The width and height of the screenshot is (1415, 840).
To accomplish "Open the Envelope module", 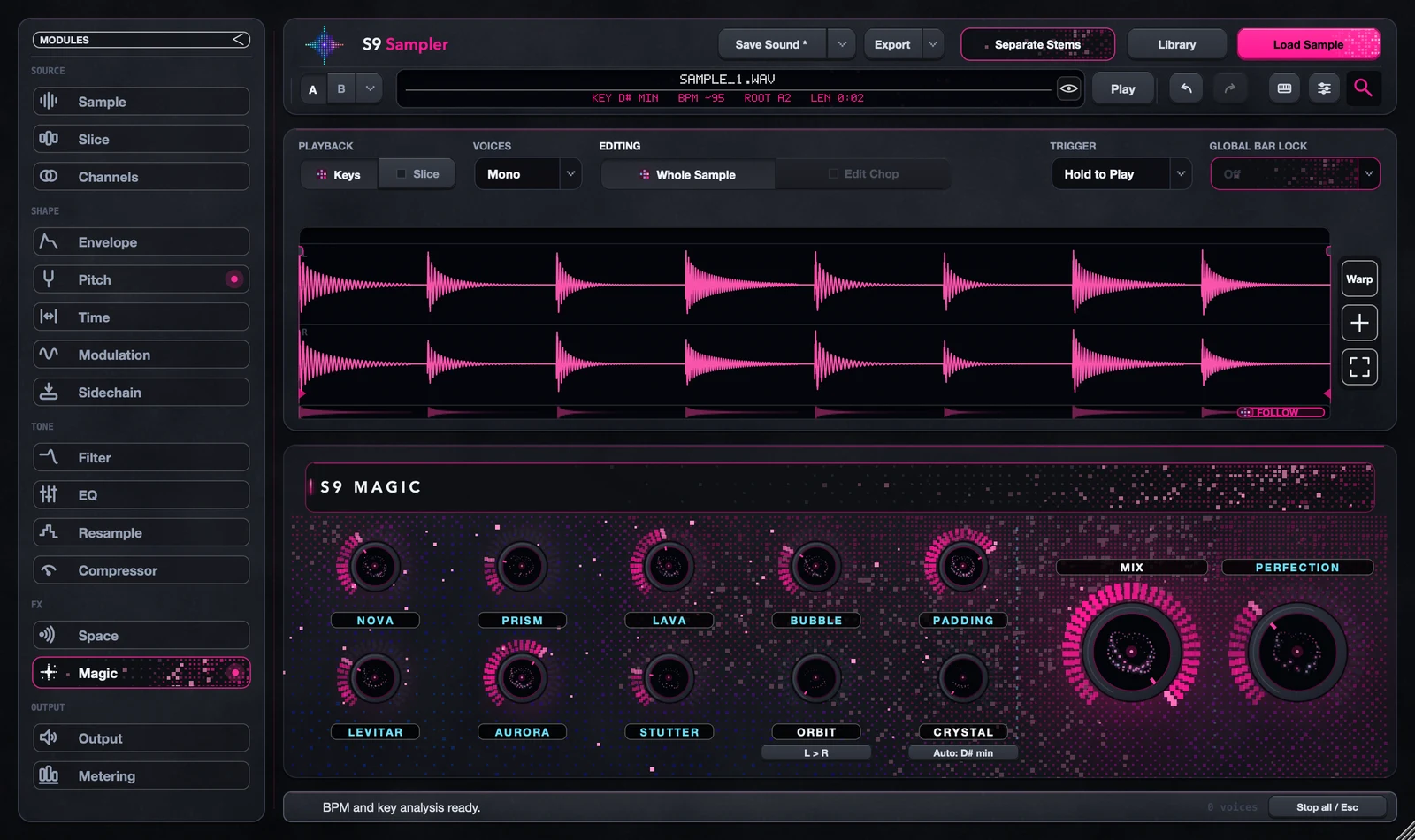I will click(x=141, y=242).
